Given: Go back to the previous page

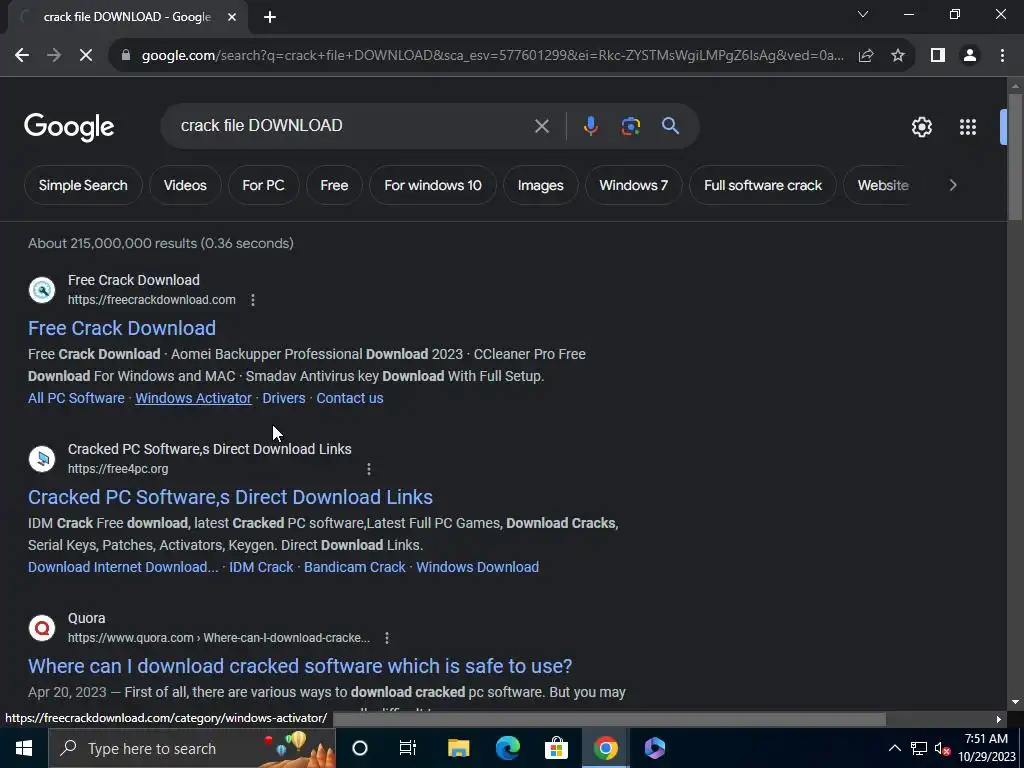Looking at the screenshot, I should coord(22,56).
